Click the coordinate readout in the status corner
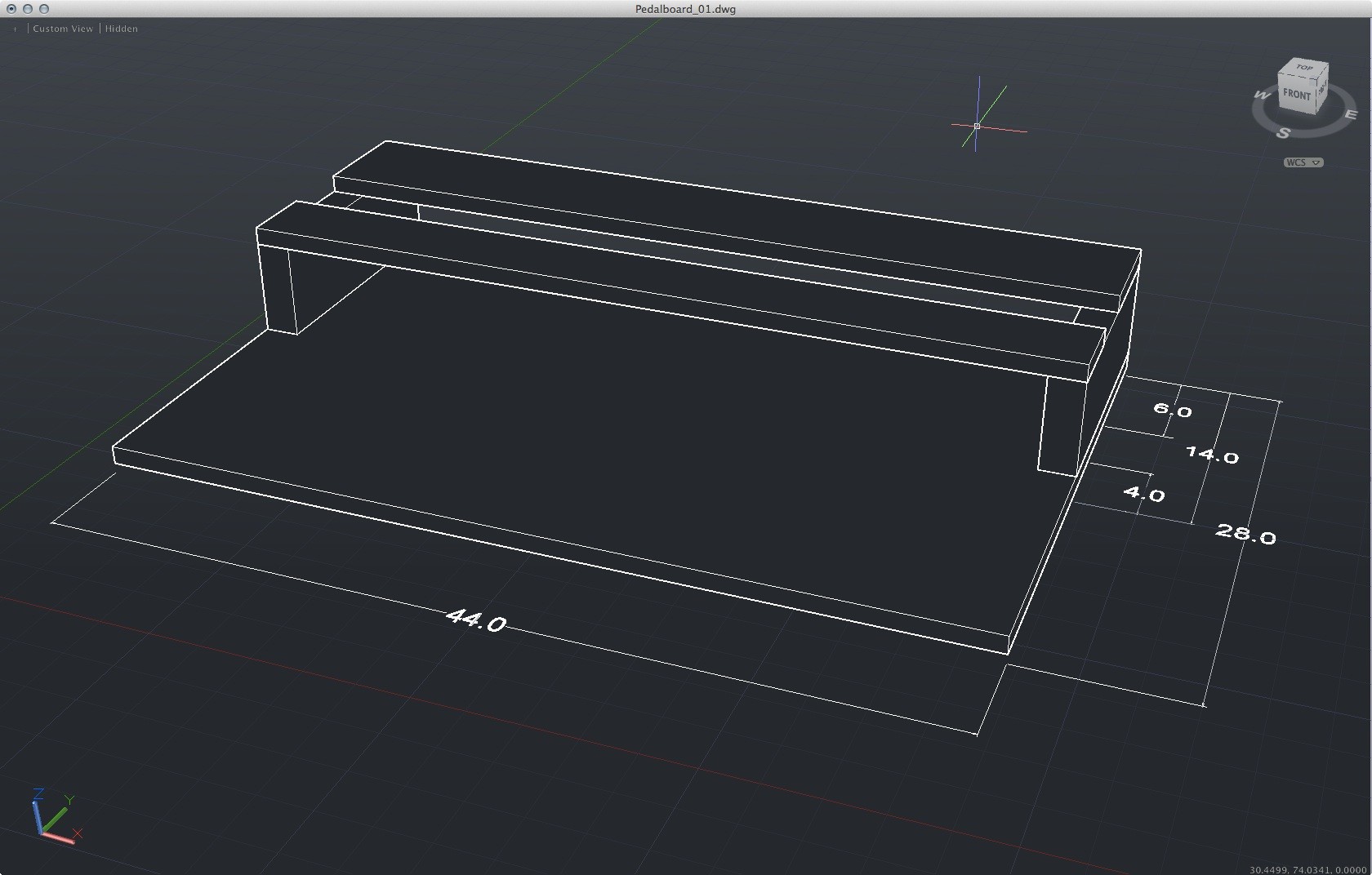This screenshot has height=875, width=1372. [x=1308, y=869]
